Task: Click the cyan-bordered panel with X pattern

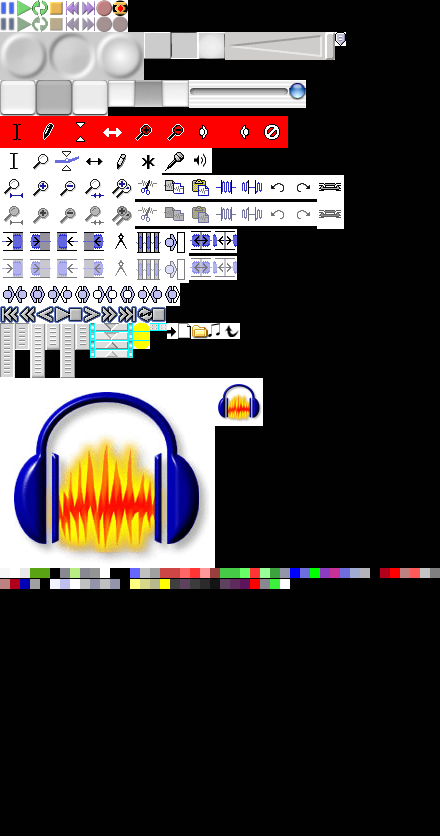Action: pyautogui.click(x=111, y=340)
